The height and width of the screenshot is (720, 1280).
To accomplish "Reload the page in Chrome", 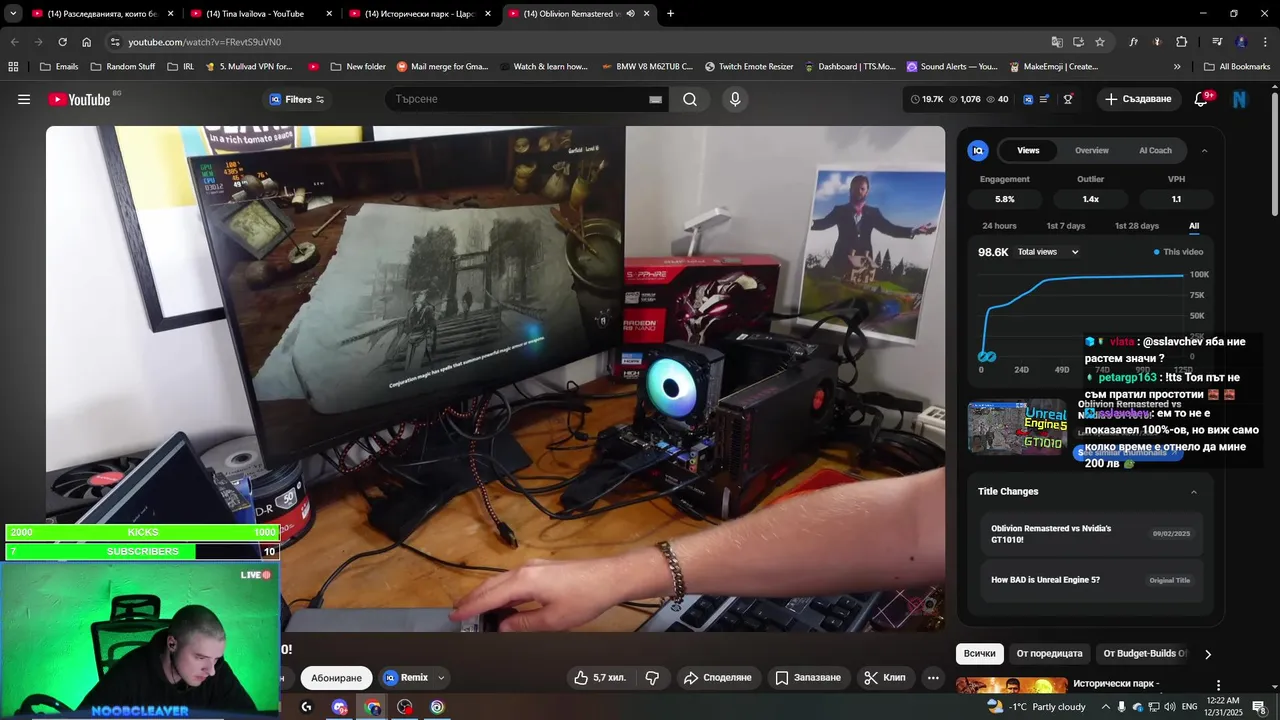I will [x=62, y=42].
